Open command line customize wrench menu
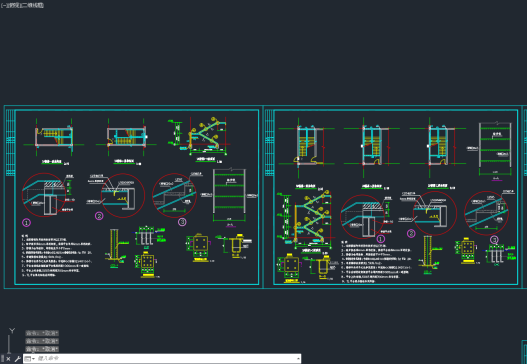The height and width of the screenshot is (364, 527). click(x=17, y=359)
